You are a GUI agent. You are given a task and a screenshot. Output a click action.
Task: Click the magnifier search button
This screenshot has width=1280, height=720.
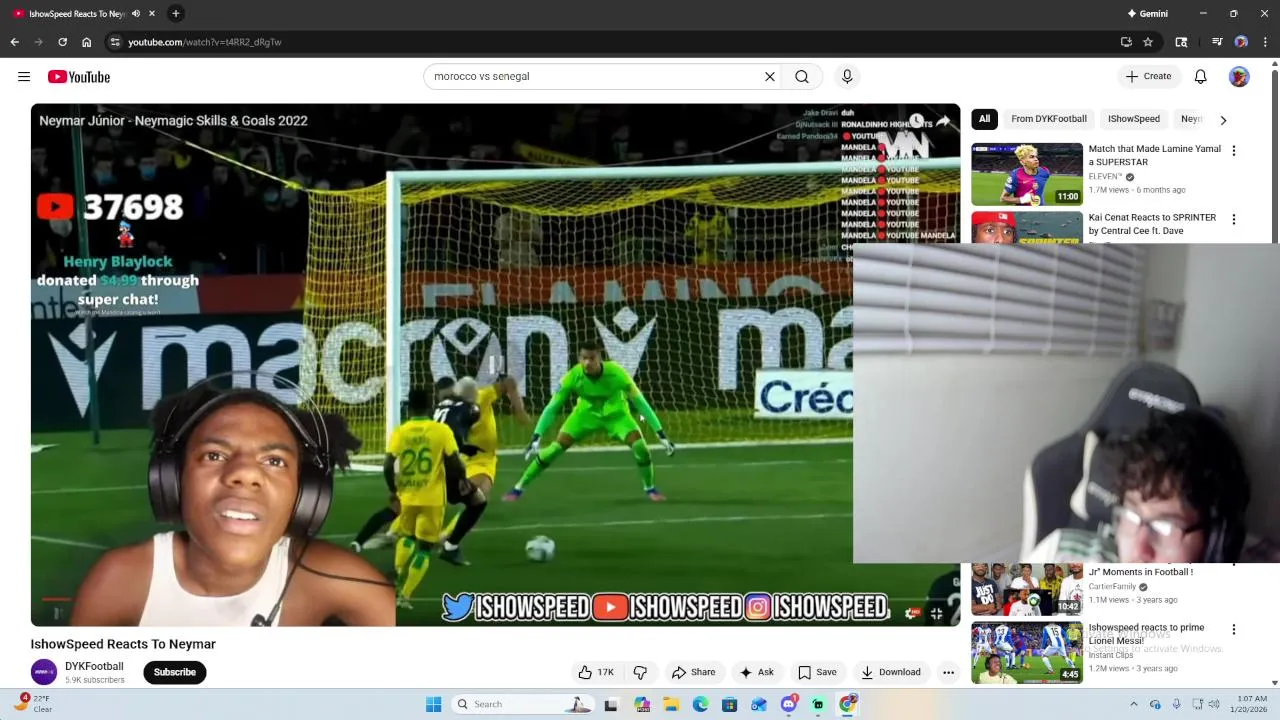pyautogui.click(x=802, y=76)
